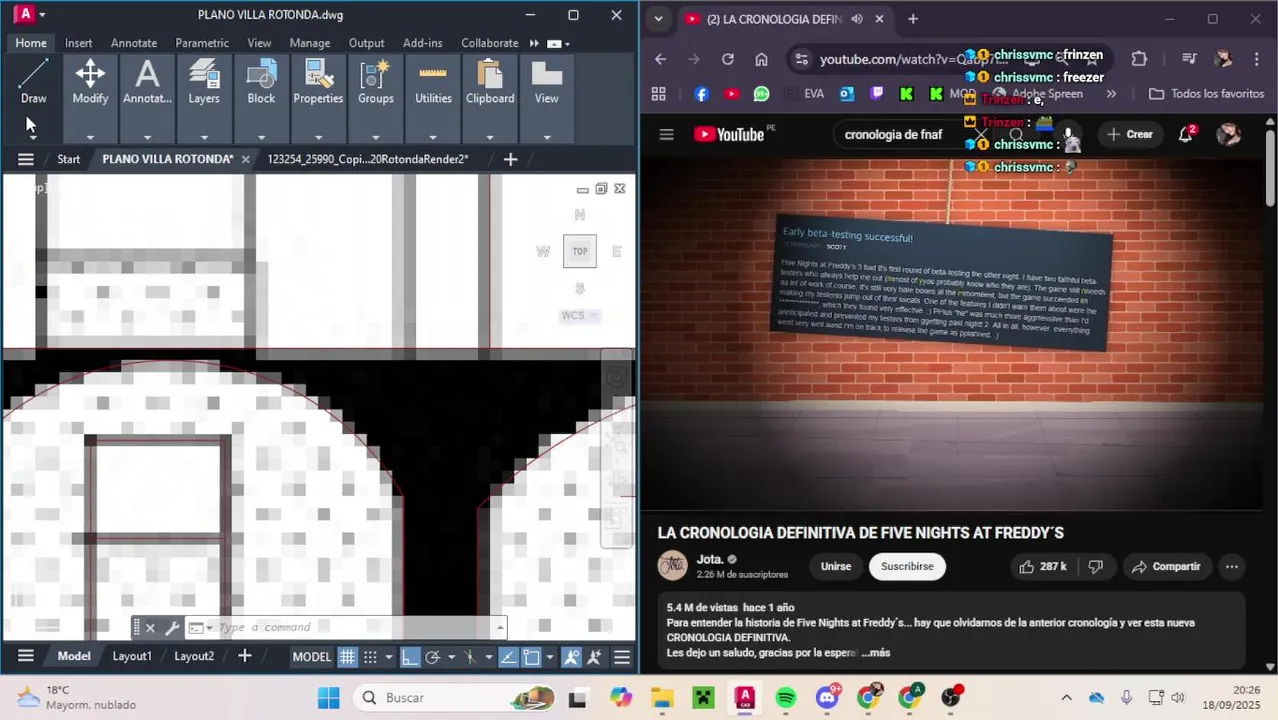The height and width of the screenshot is (720, 1278).
Task: Open status bar customization menu
Action: coord(622,657)
